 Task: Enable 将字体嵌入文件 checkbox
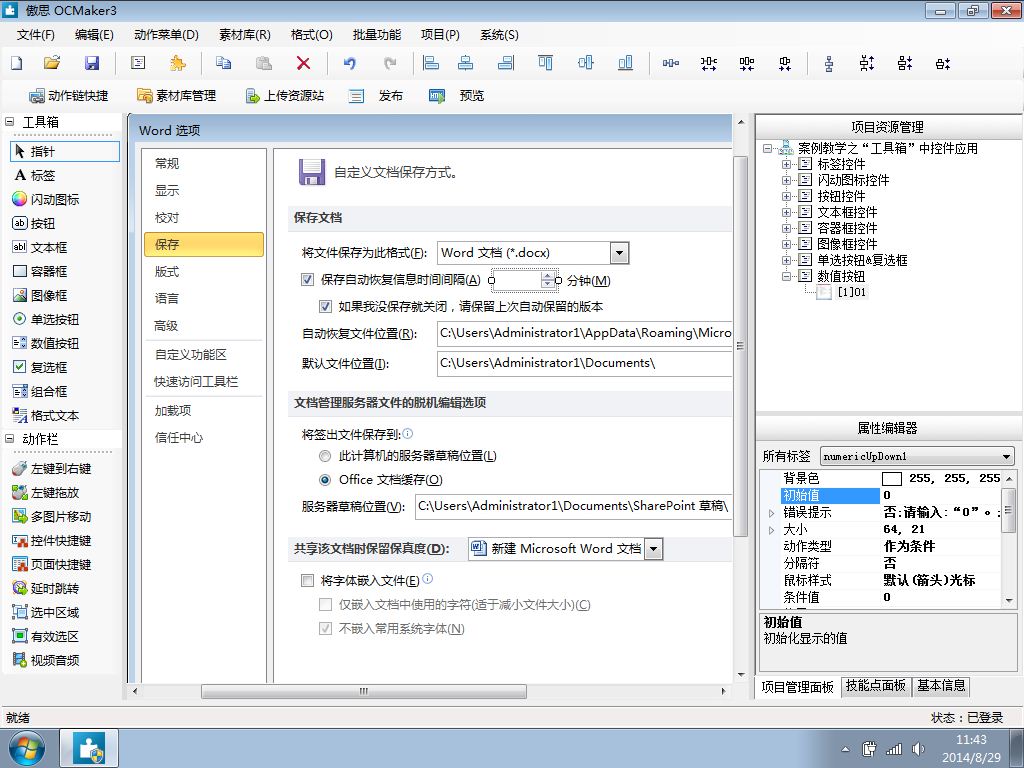[x=308, y=580]
